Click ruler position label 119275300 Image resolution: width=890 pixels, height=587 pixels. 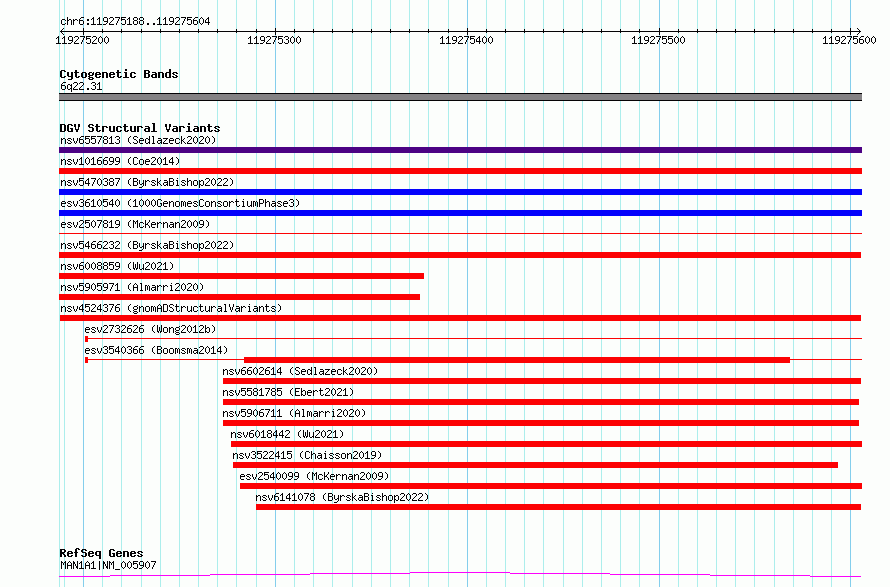tap(274, 40)
